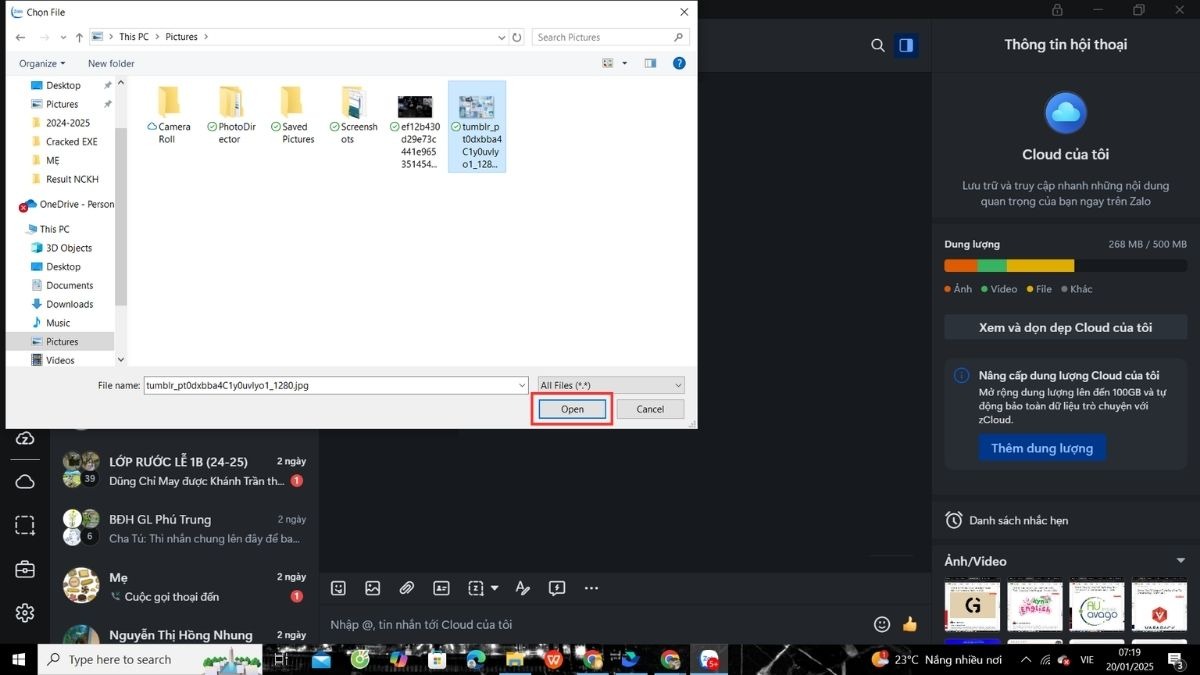This screenshot has height=675, width=1200.
Task: Open the text formatting icon in chat toolbar
Action: coord(522,588)
